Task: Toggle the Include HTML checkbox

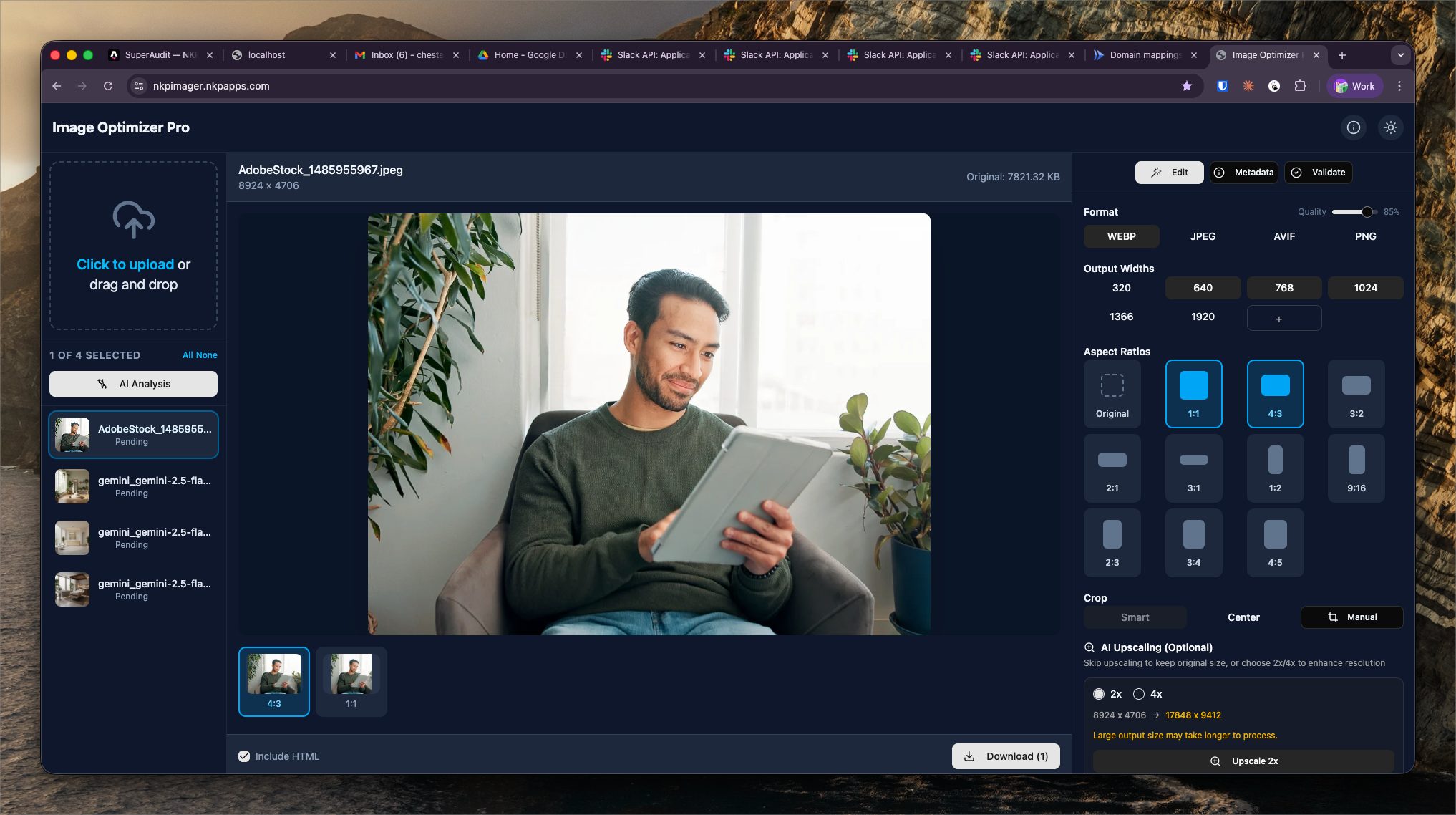Action: point(244,756)
